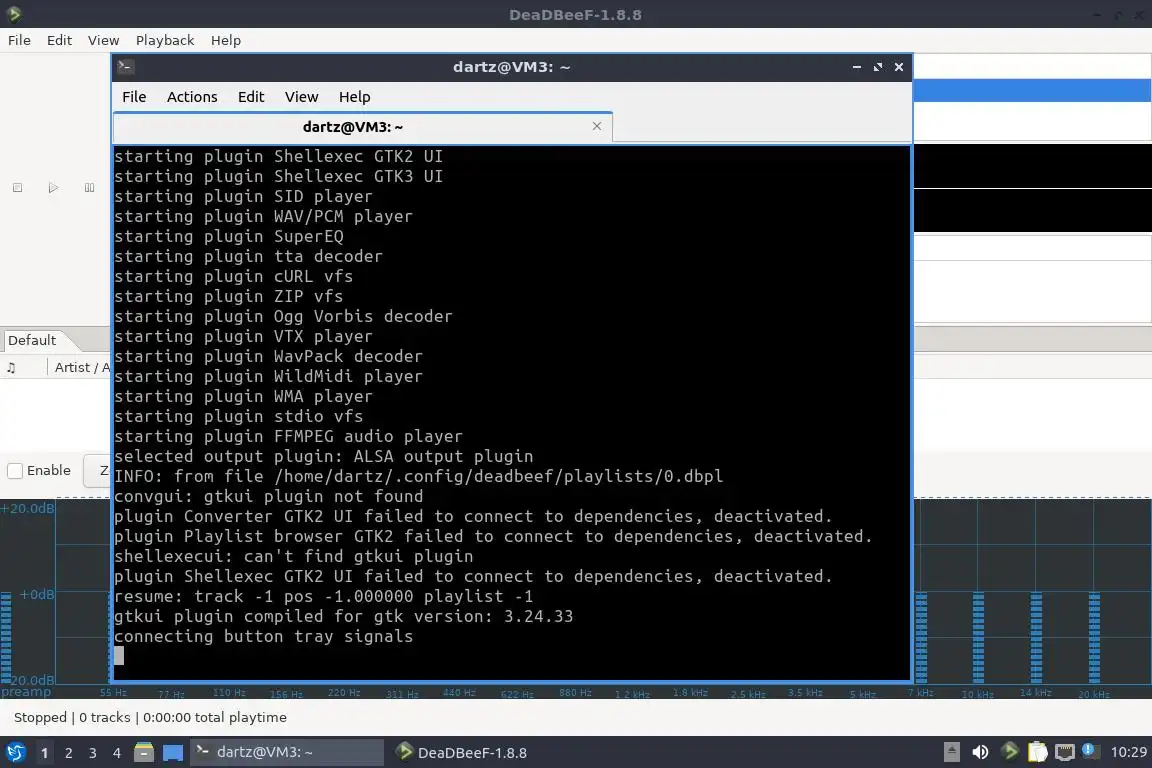The image size is (1152, 768).
Task: Click the music note playing column header
Action: click(11, 367)
